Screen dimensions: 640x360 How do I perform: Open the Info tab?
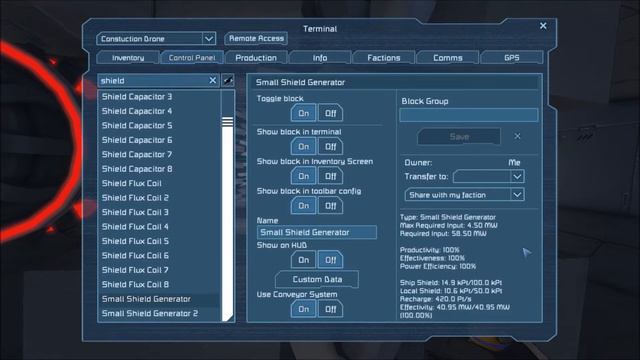click(320, 58)
